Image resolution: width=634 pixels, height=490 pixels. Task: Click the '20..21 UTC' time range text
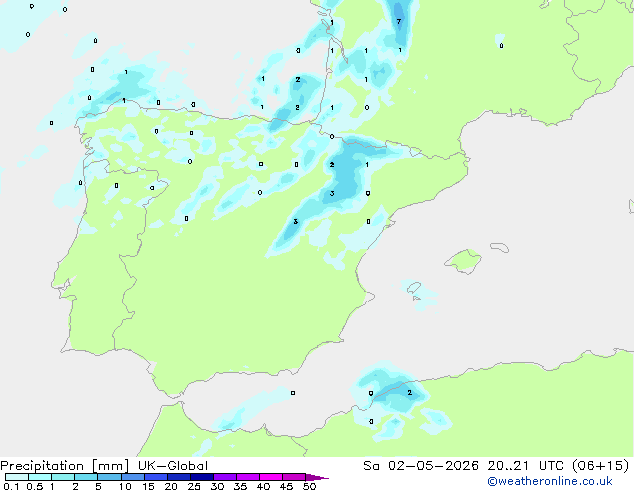click(x=525, y=466)
